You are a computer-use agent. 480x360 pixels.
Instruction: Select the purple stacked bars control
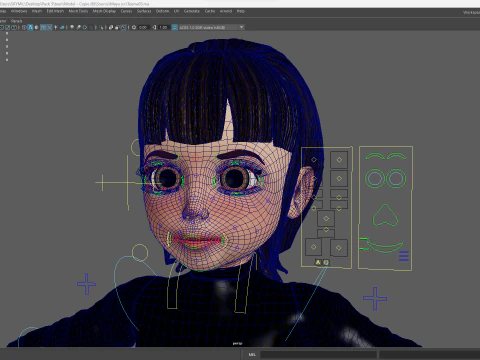coord(404,256)
